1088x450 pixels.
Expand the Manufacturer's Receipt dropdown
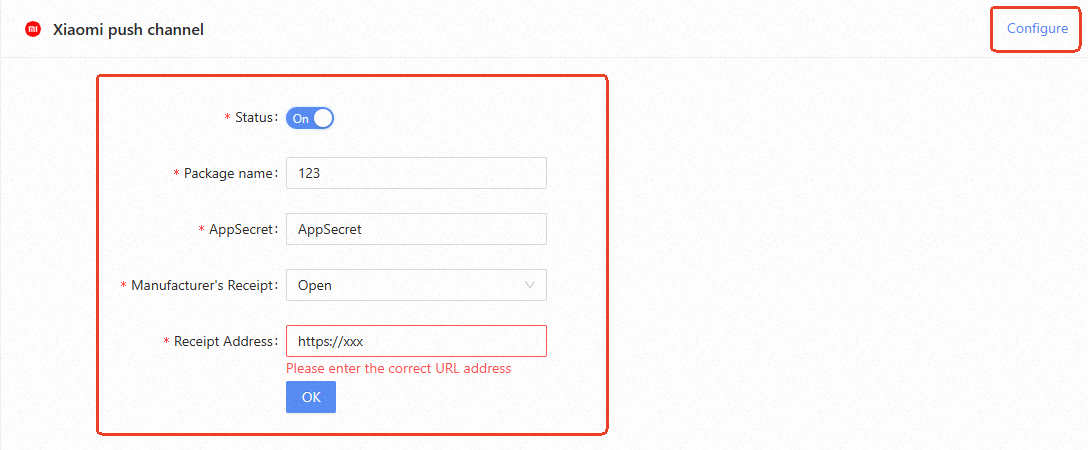coord(416,285)
